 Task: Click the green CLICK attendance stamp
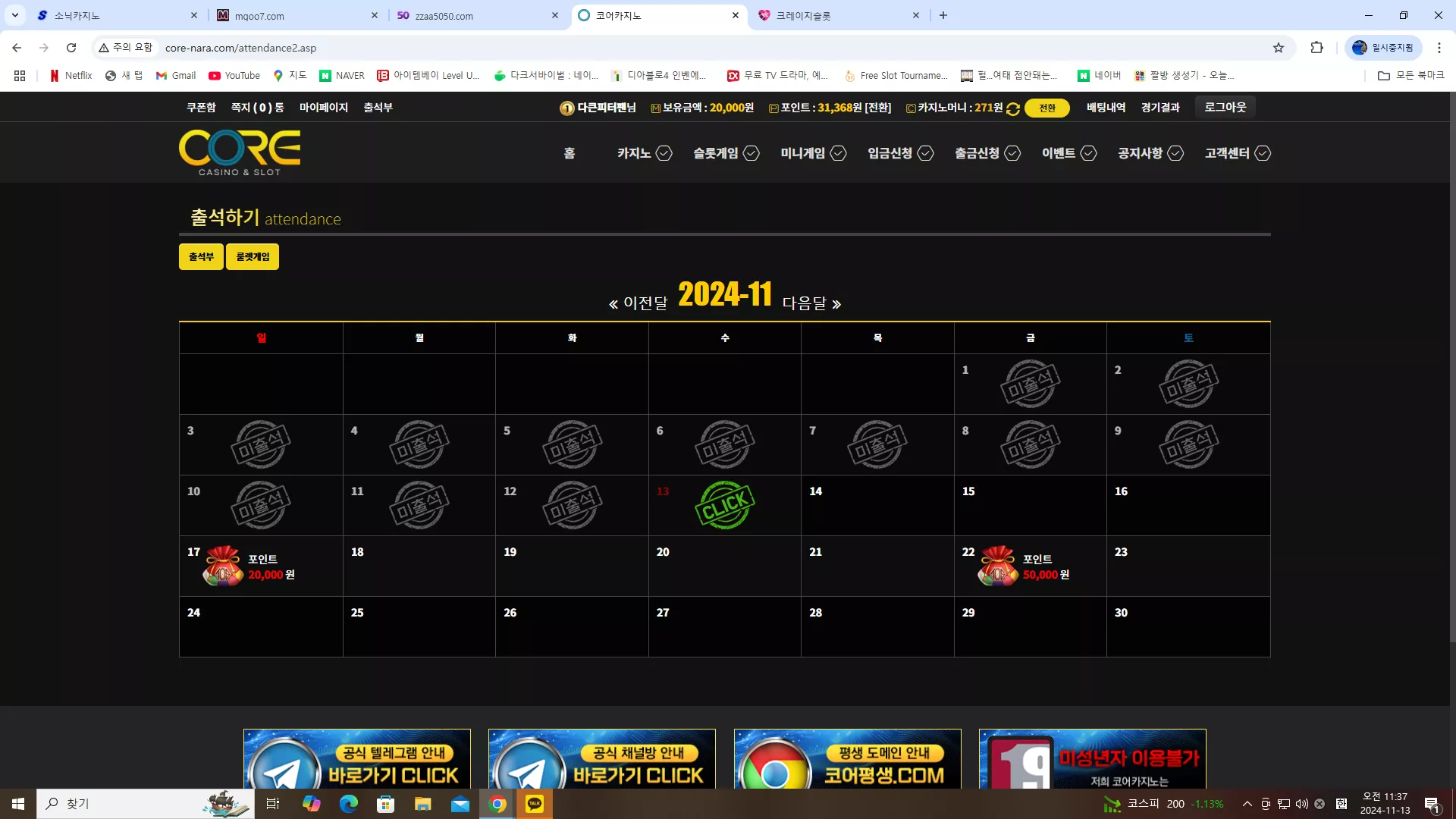(724, 505)
